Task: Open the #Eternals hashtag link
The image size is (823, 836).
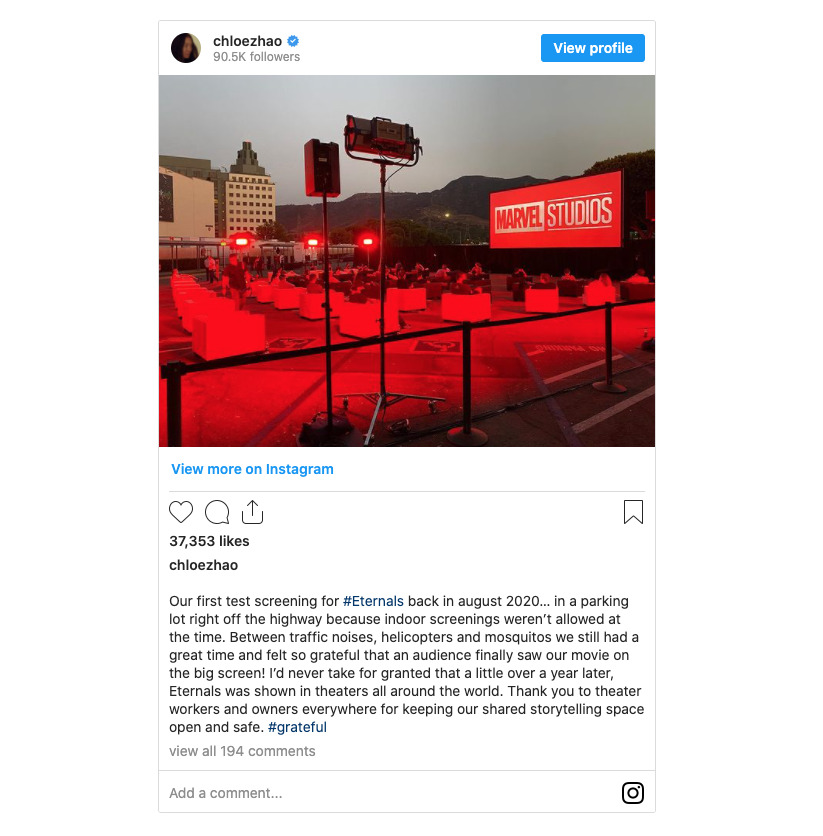Action: click(x=373, y=601)
